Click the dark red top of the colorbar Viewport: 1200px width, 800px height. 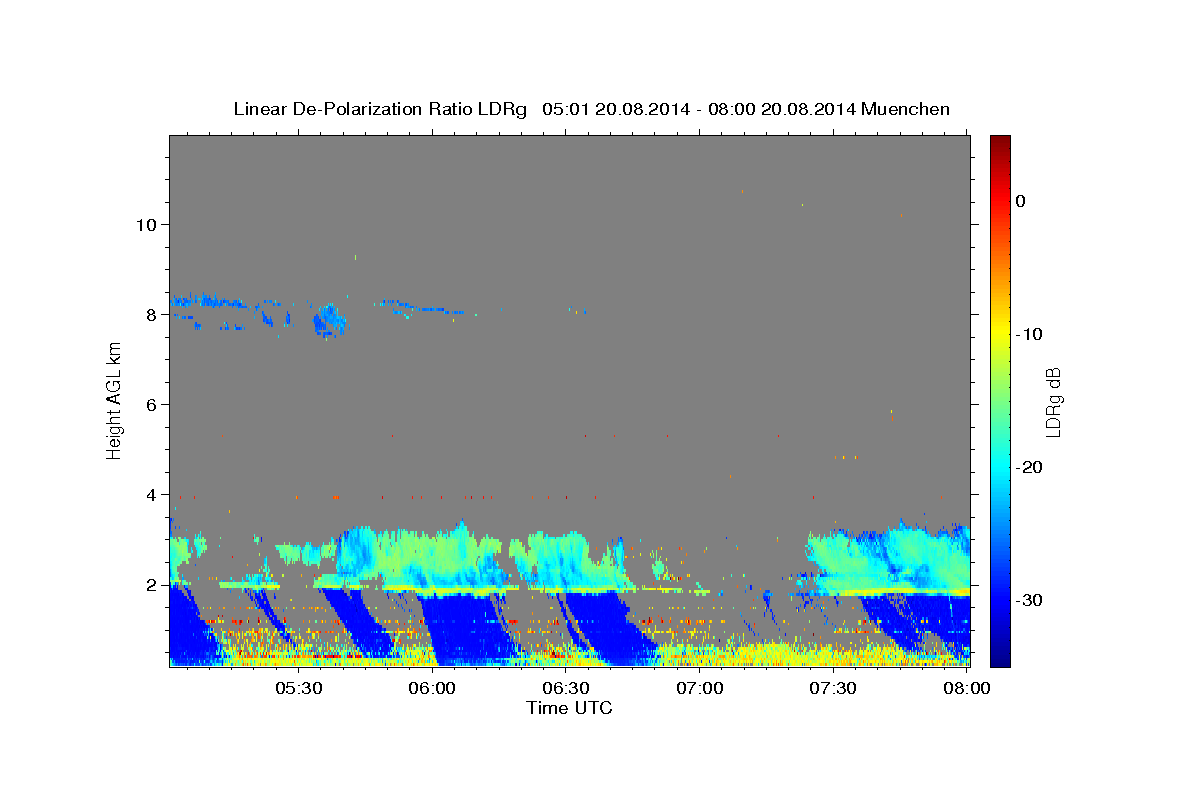point(999,145)
